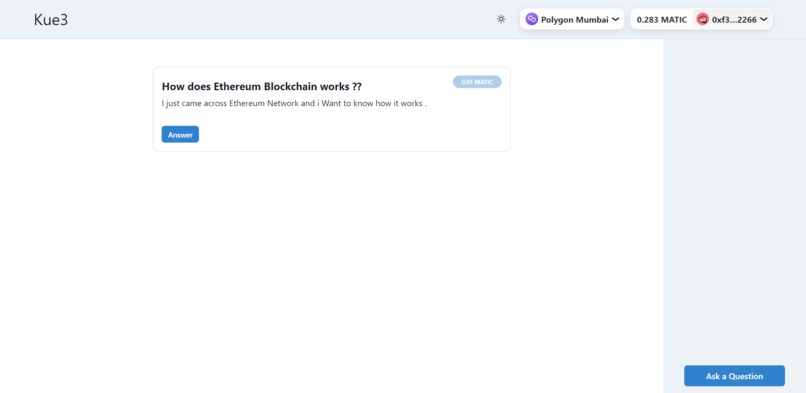The width and height of the screenshot is (806, 393).
Task: Open the Polygon Mumbai network dropdown
Action: click(x=572, y=20)
